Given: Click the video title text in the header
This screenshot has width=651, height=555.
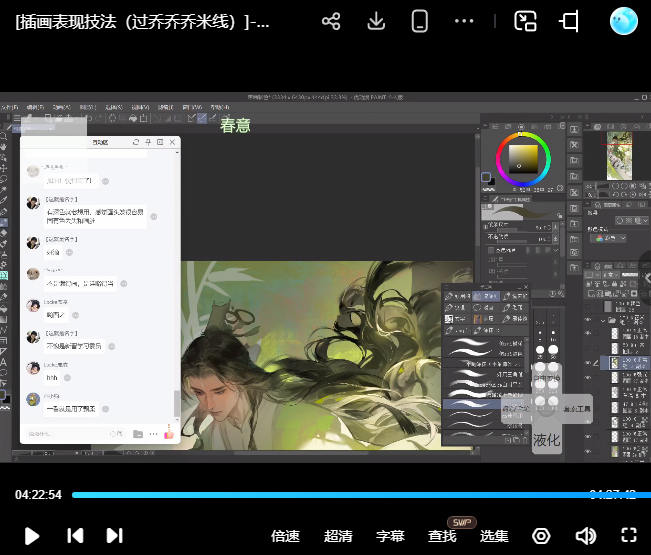Looking at the screenshot, I should pyautogui.click(x=142, y=22).
